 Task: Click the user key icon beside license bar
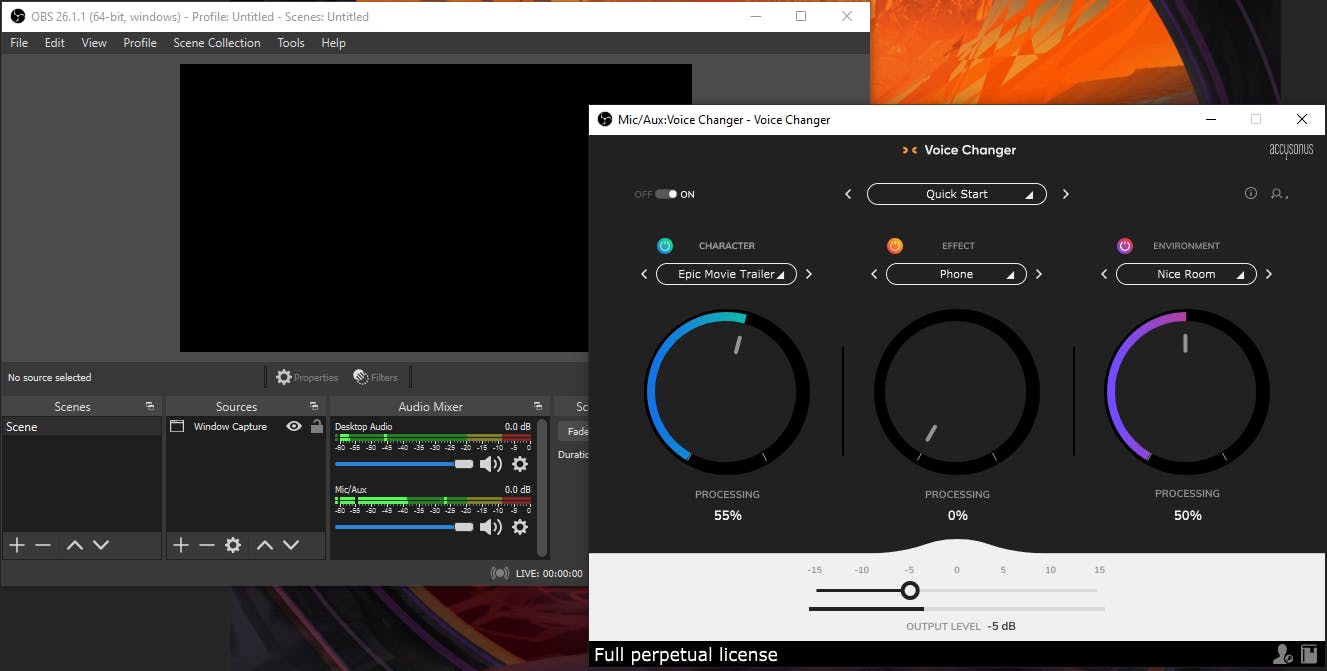(1284, 655)
